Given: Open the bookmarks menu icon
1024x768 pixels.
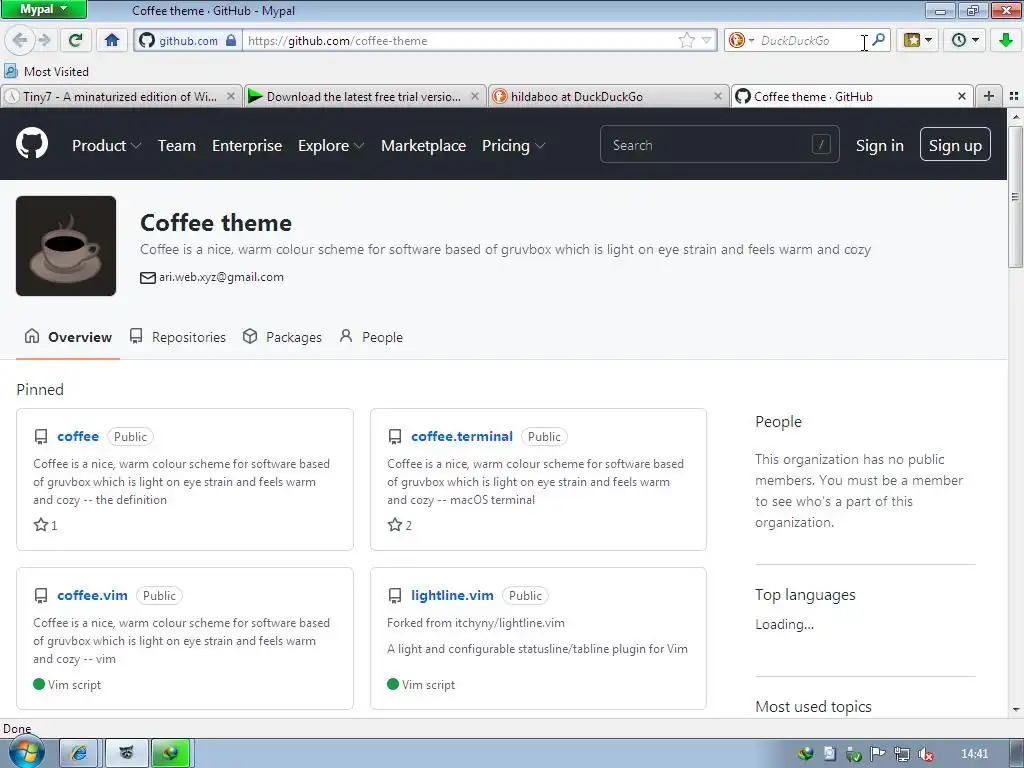Looking at the screenshot, I should pos(918,40).
